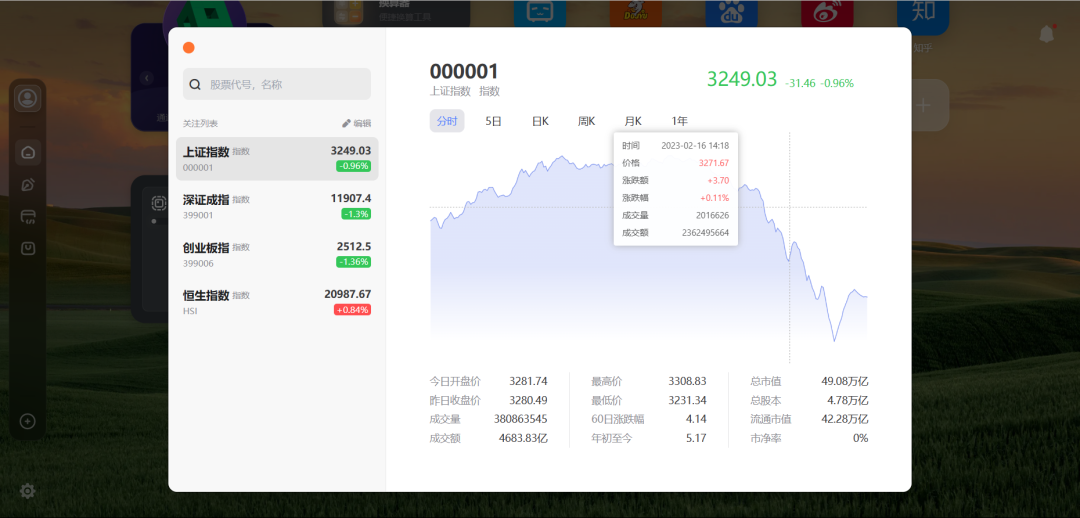Click the 最高价 value 3308.83

(687, 381)
